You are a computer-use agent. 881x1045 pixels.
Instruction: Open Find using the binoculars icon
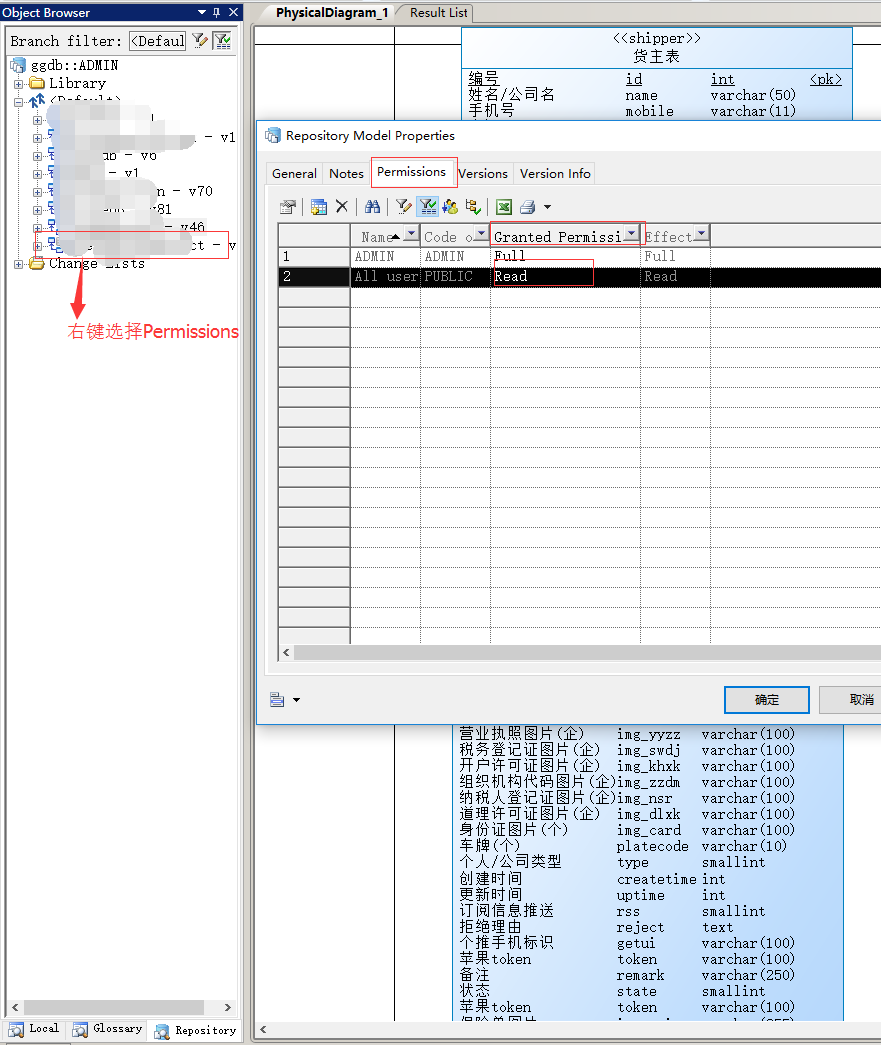[x=372, y=207]
